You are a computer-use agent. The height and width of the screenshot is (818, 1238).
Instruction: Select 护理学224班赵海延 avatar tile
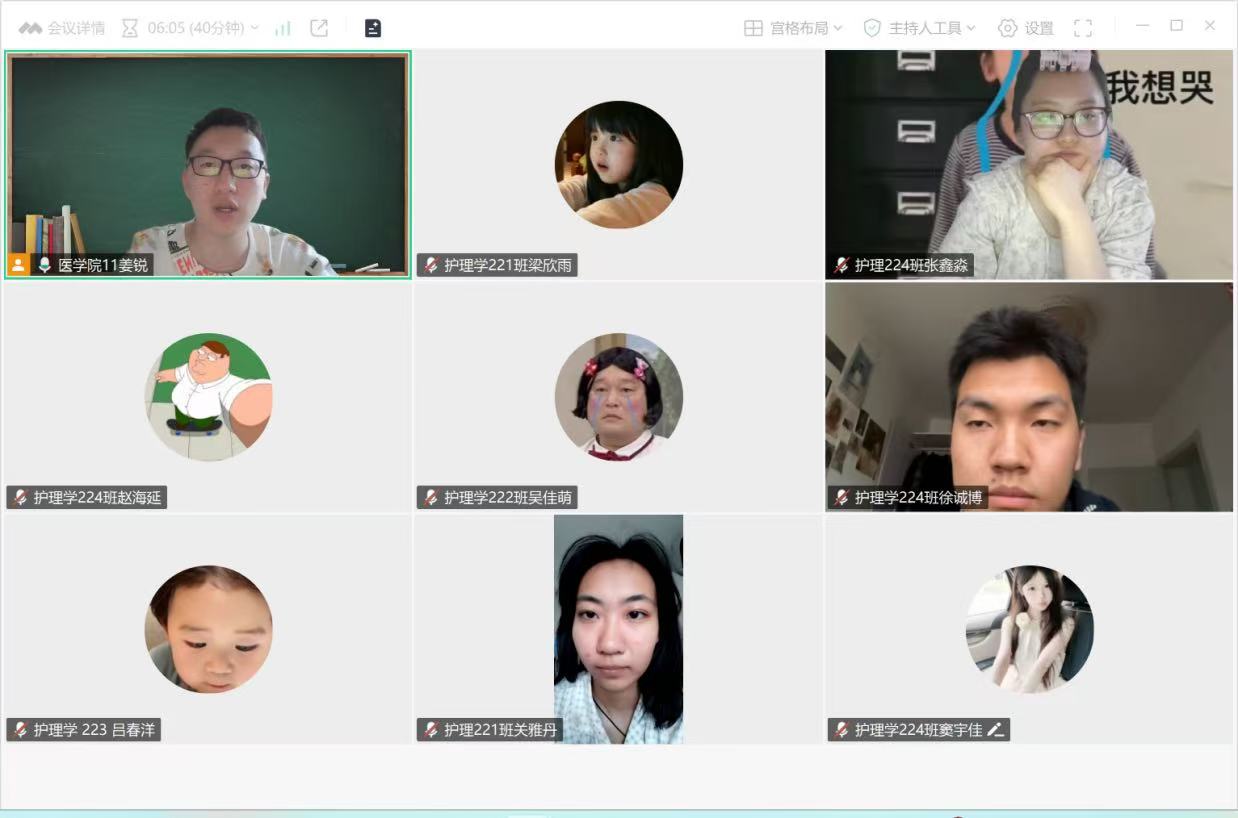208,397
